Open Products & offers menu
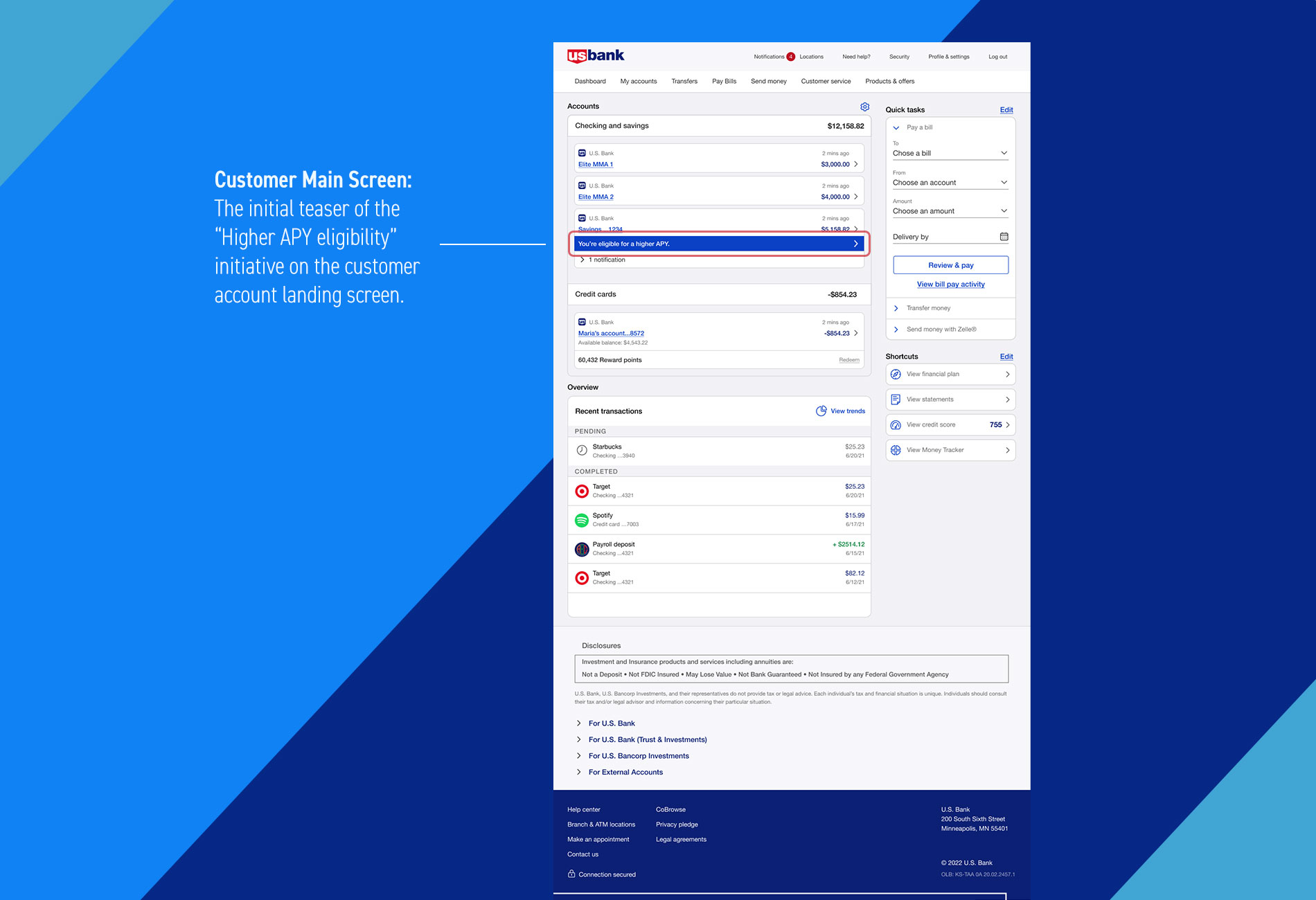 (890, 82)
